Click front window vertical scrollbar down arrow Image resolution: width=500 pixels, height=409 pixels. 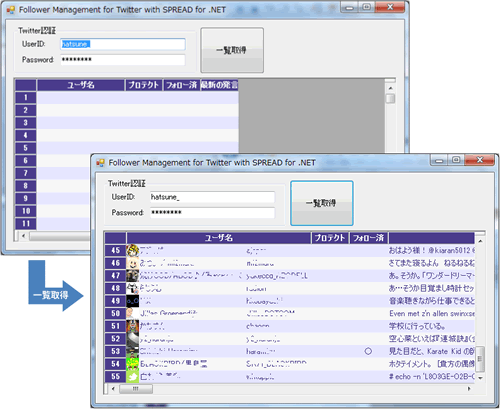pos(480,378)
